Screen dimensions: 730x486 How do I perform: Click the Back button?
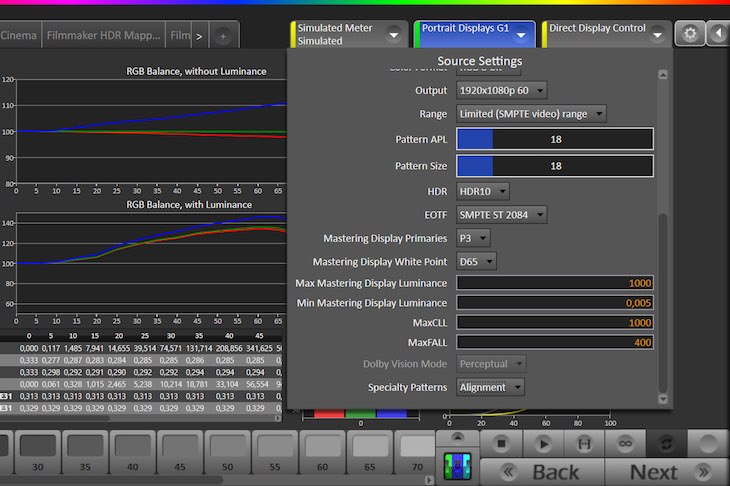click(x=545, y=471)
